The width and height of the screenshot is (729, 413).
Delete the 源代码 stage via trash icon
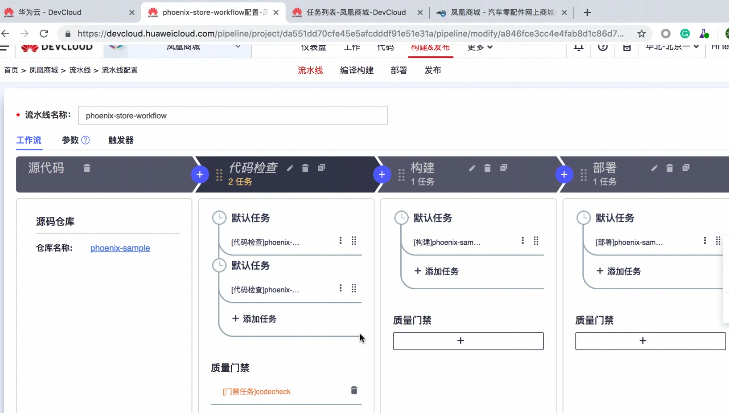(86, 168)
